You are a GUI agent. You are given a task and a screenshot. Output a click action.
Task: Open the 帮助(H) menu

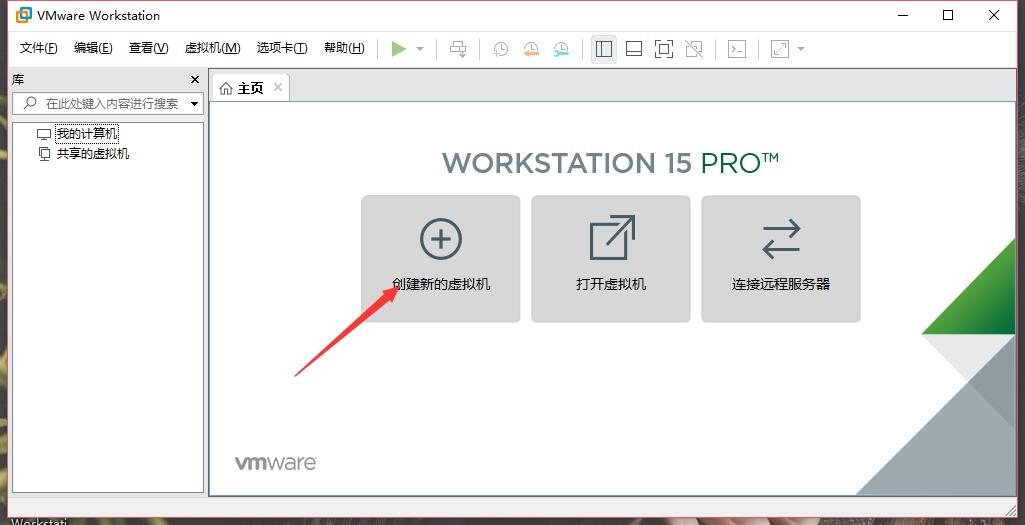point(344,48)
